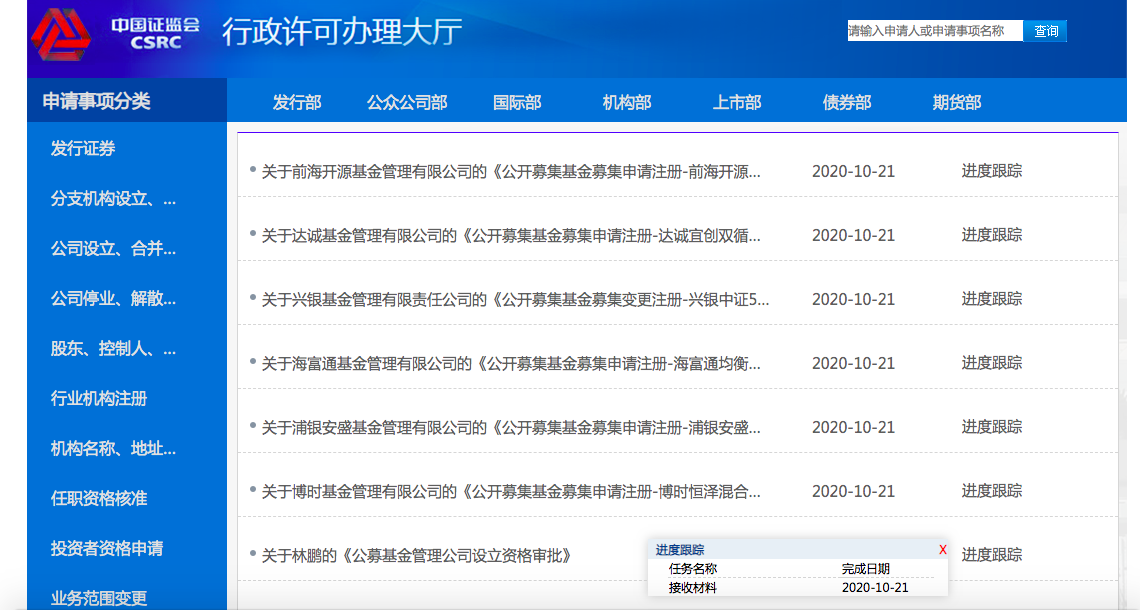Click the 进度跟踪 popup title
Image resolution: width=1140 pixels, height=610 pixels.
click(680, 550)
